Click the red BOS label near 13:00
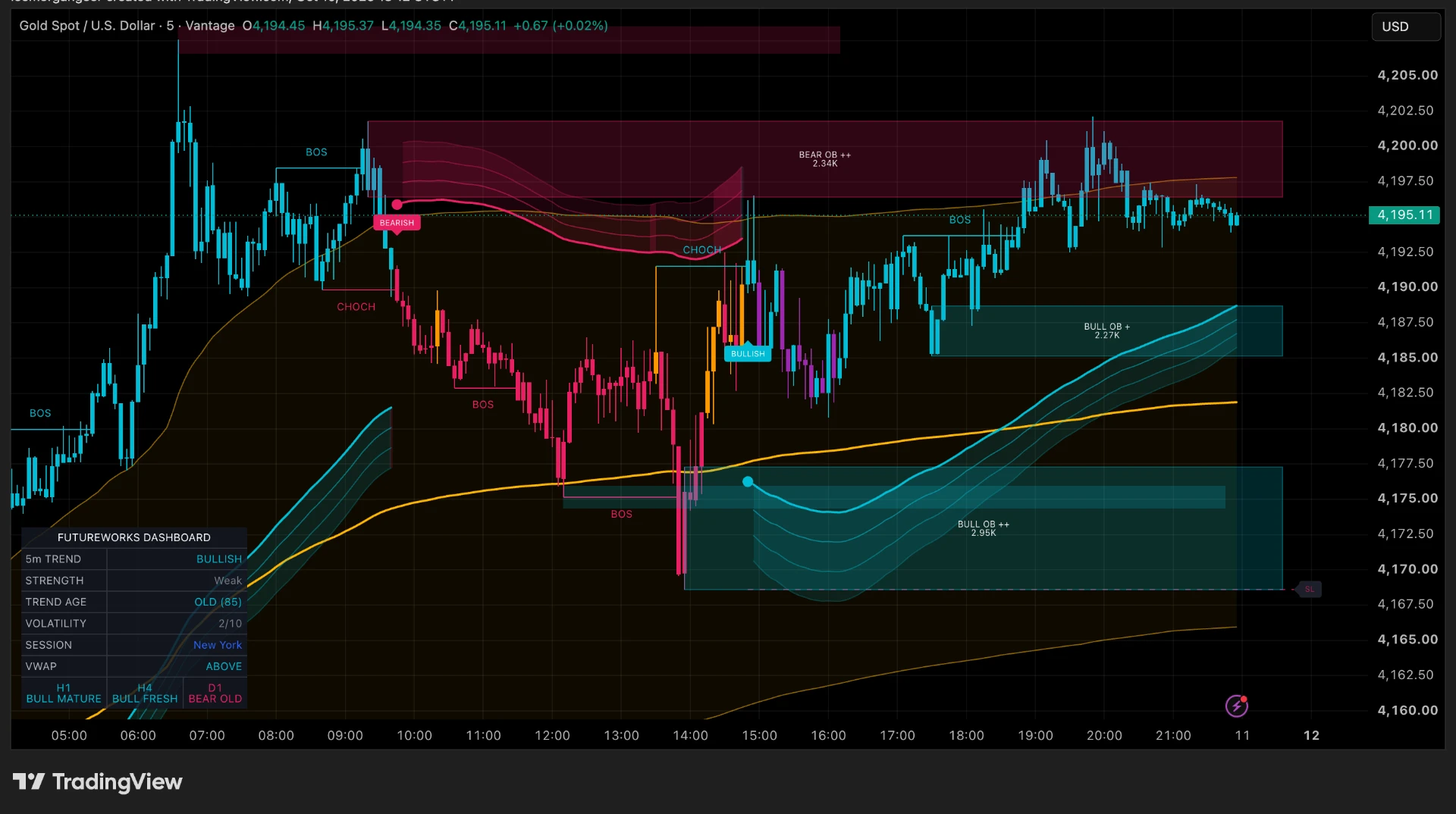1456x814 pixels. (x=621, y=514)
